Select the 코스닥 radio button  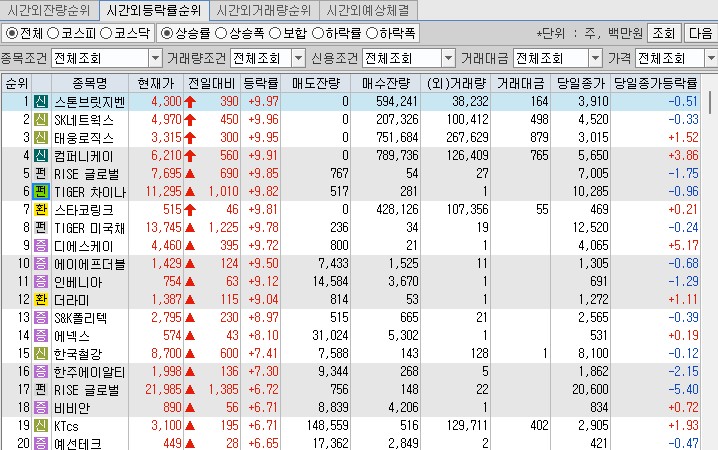[106, 33]
